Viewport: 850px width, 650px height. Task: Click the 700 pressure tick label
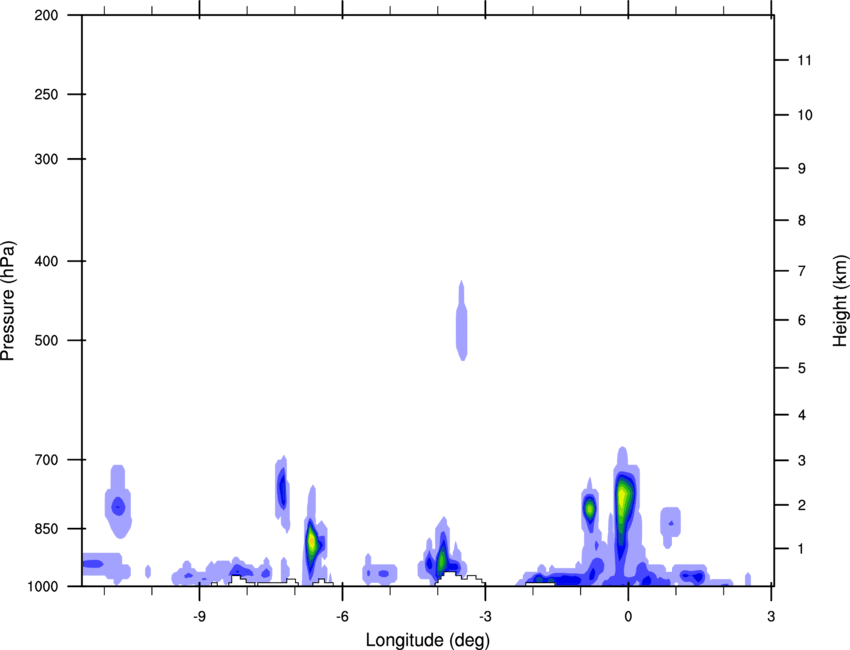click(x=46, y=460)
